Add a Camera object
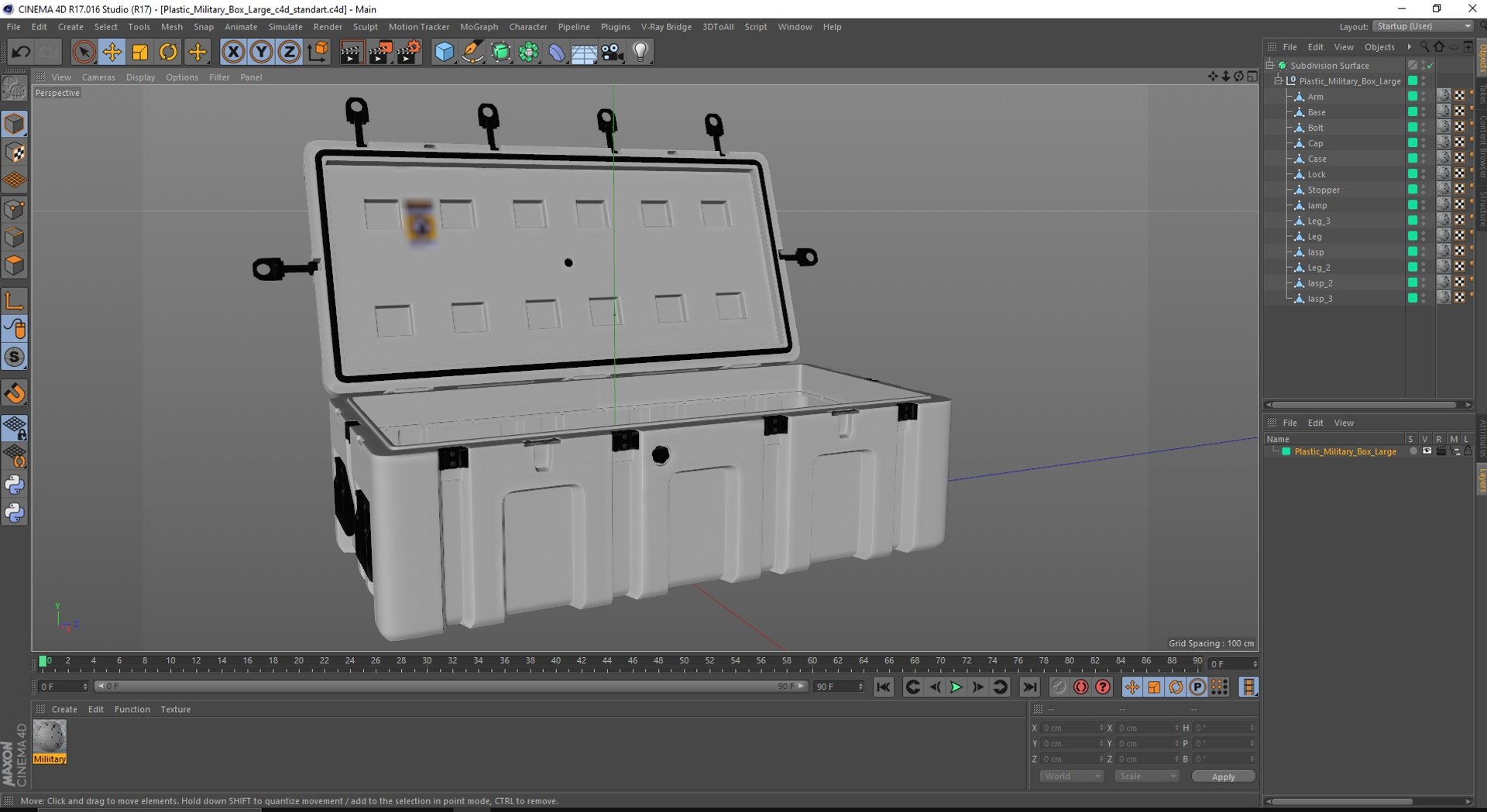 [613, 52]
